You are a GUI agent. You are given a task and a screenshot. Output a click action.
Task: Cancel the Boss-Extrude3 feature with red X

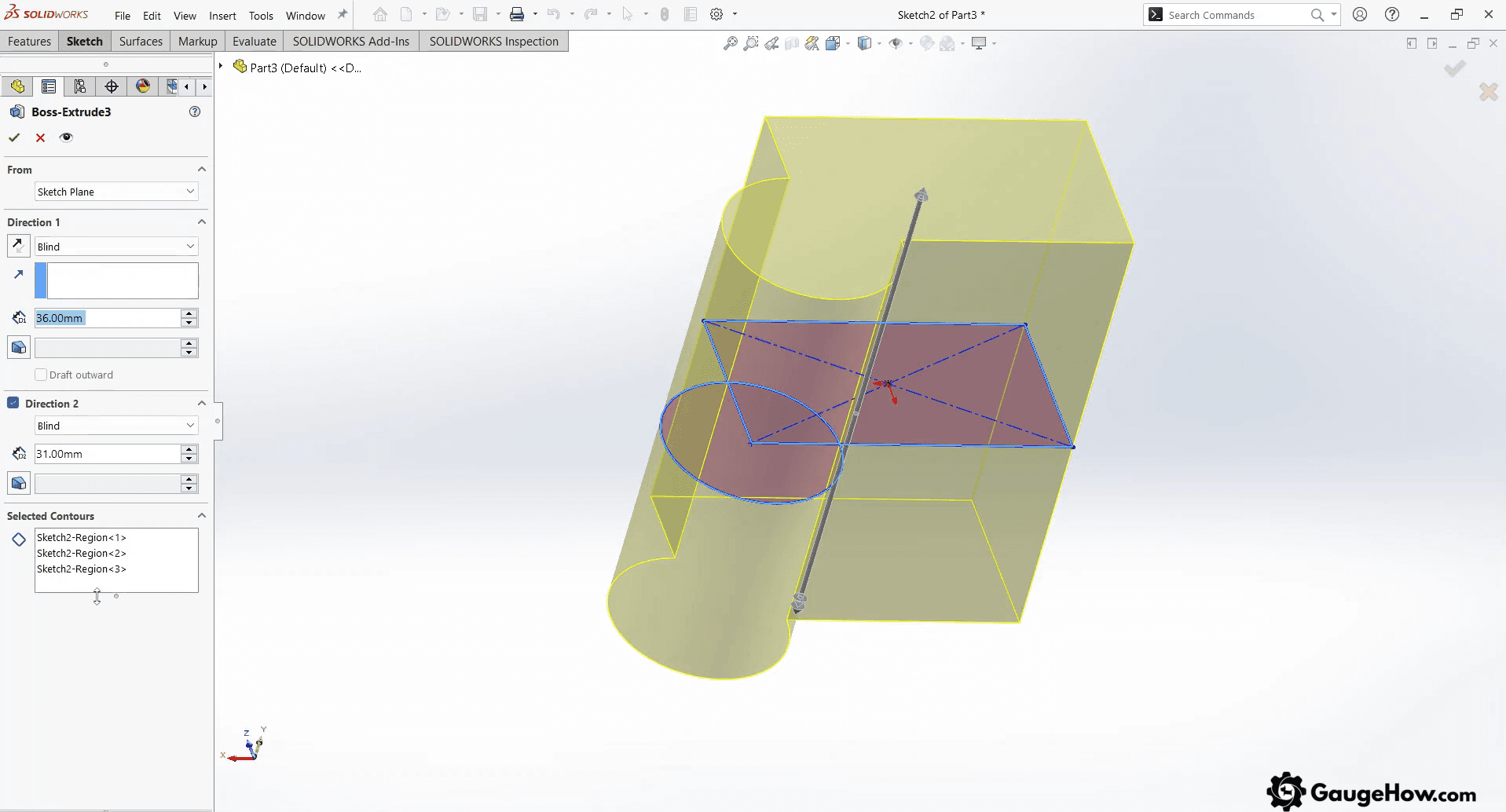point(40,137)
